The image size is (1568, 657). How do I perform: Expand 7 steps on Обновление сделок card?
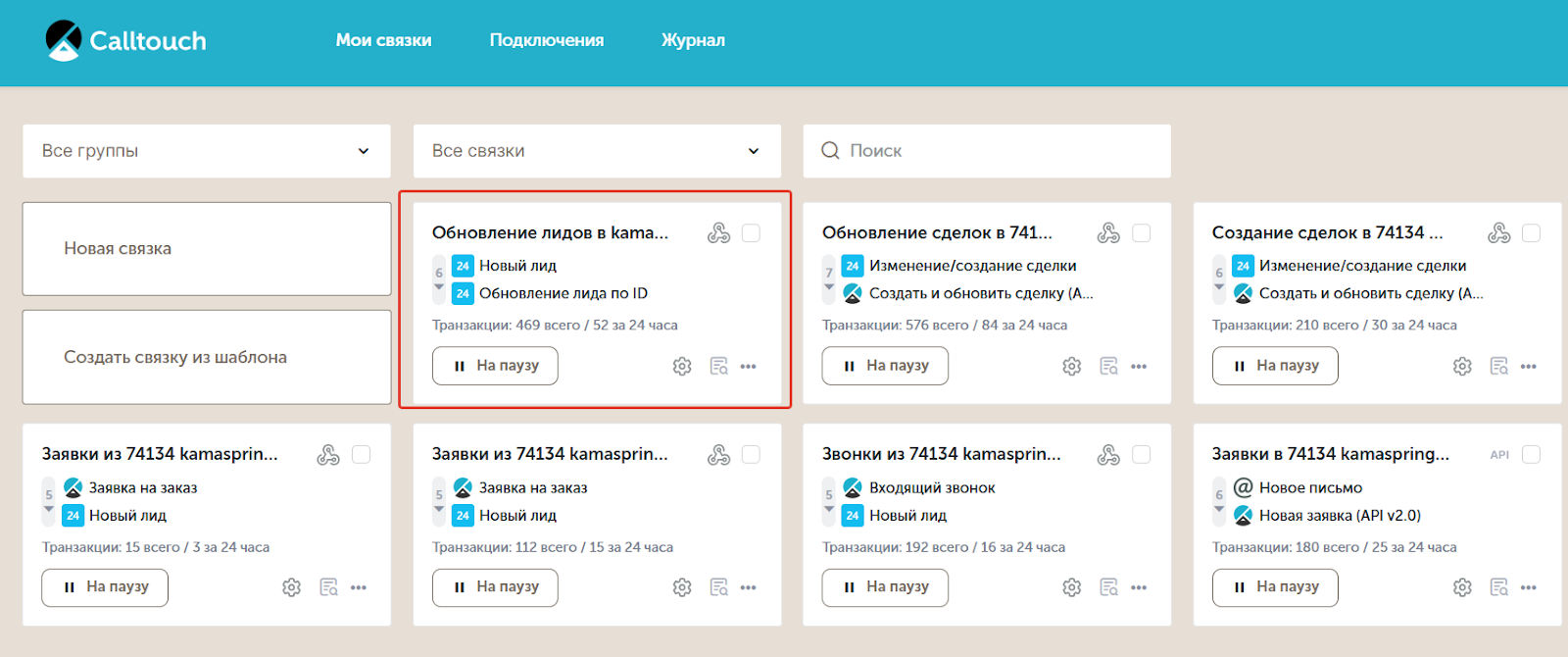tap(829, 278)
